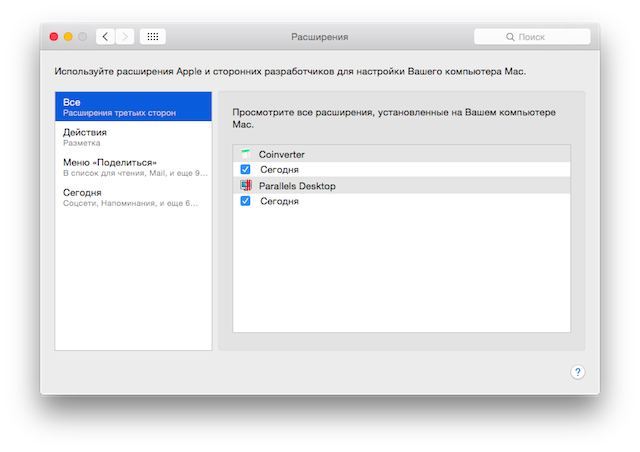Image resolution: width=640 pixels, height=452 pixels.
Task: Select the Сегодня category in sidebar
Action: click(x=133, y=198)
